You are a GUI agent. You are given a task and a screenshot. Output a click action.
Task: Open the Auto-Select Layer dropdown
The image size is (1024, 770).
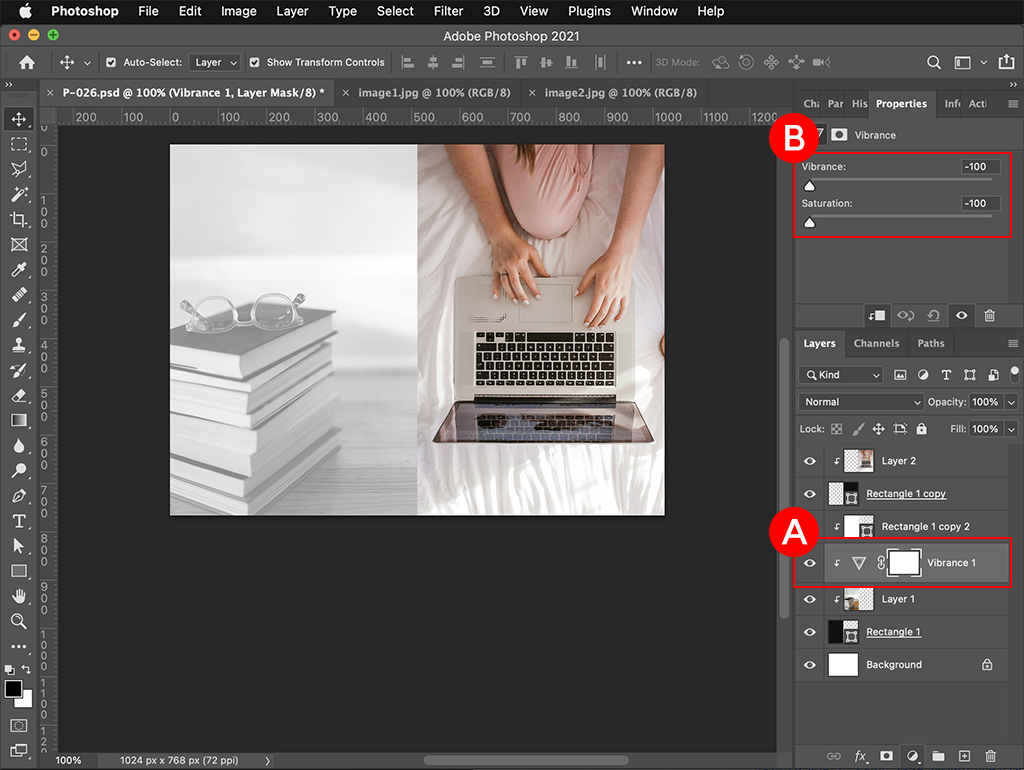215,63
